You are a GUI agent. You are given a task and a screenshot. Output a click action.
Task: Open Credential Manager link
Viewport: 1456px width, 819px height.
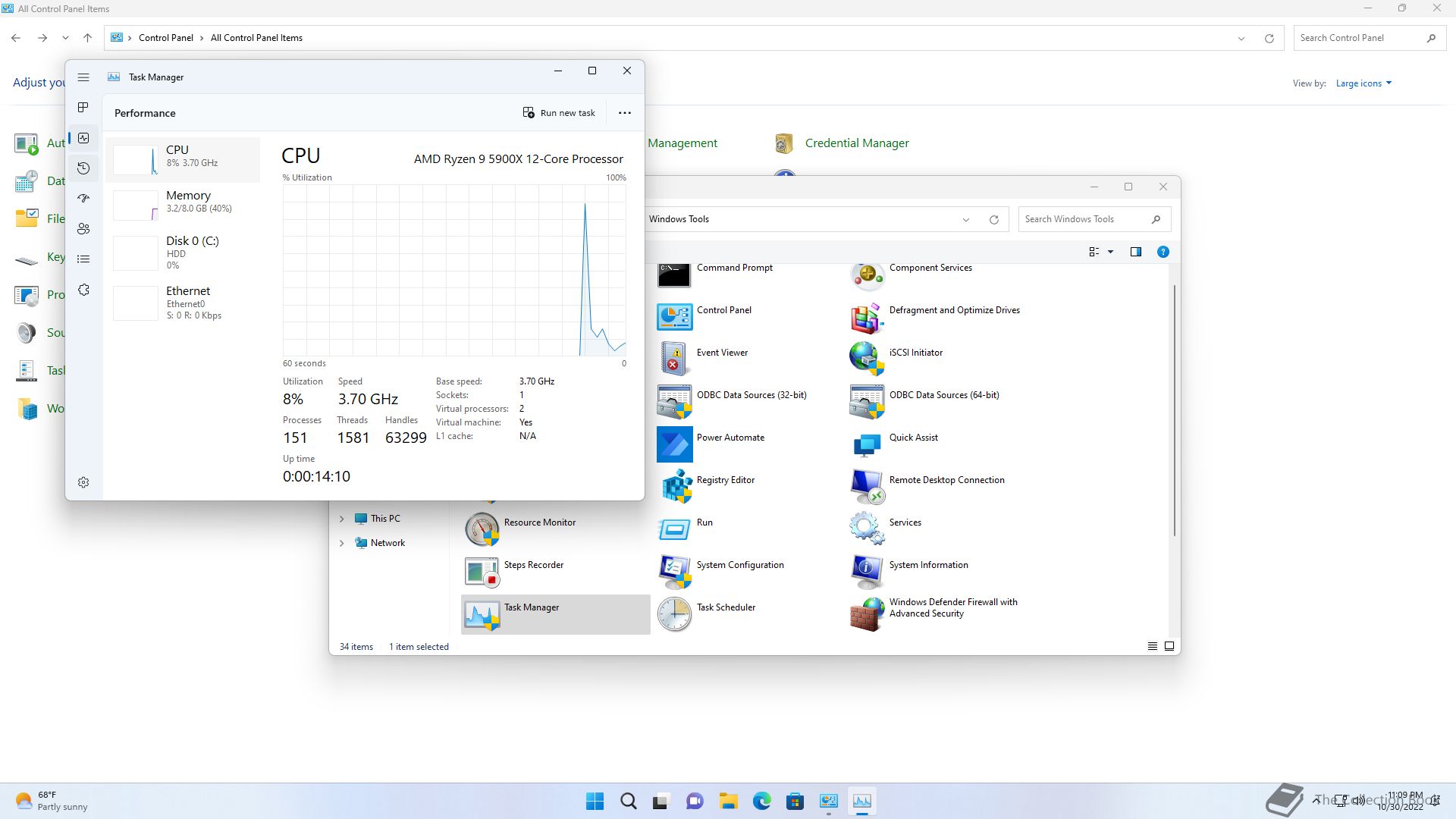(x=857, y=143)
